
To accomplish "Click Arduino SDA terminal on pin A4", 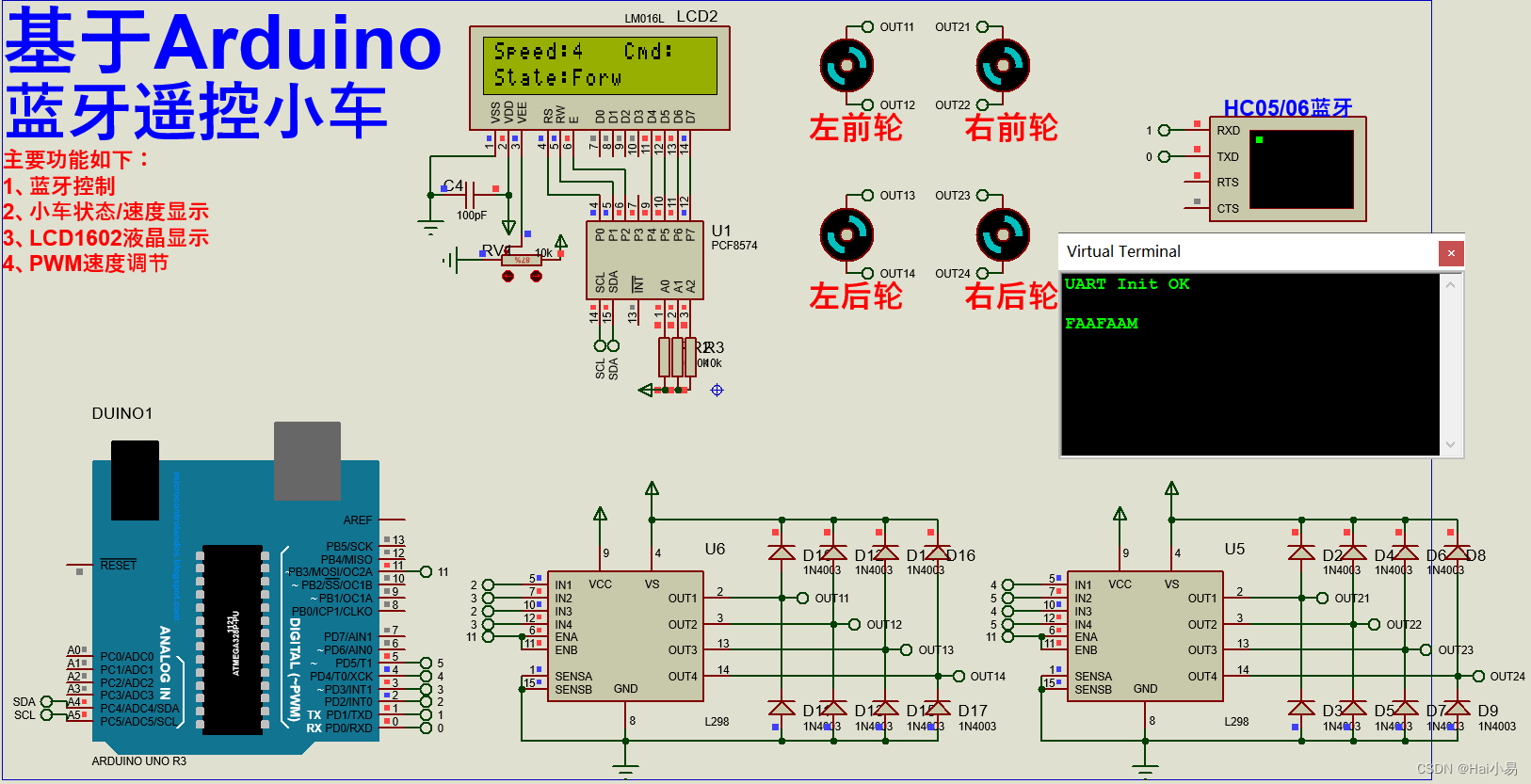I will click(x=47, y=701).
